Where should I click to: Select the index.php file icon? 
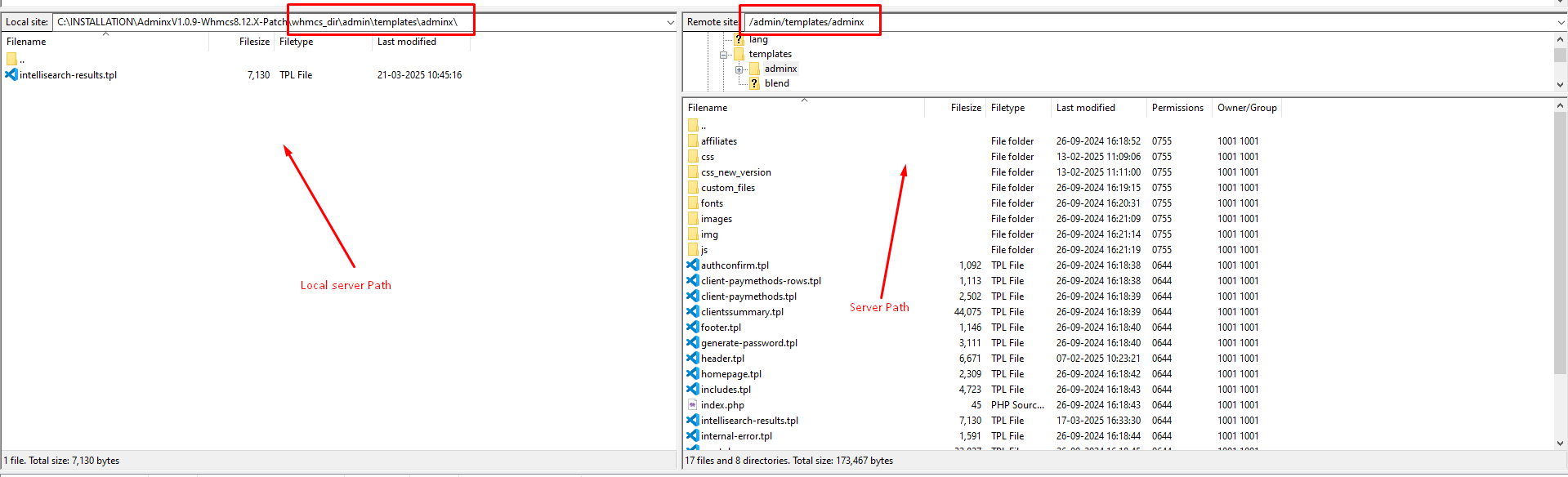(693, 405)
